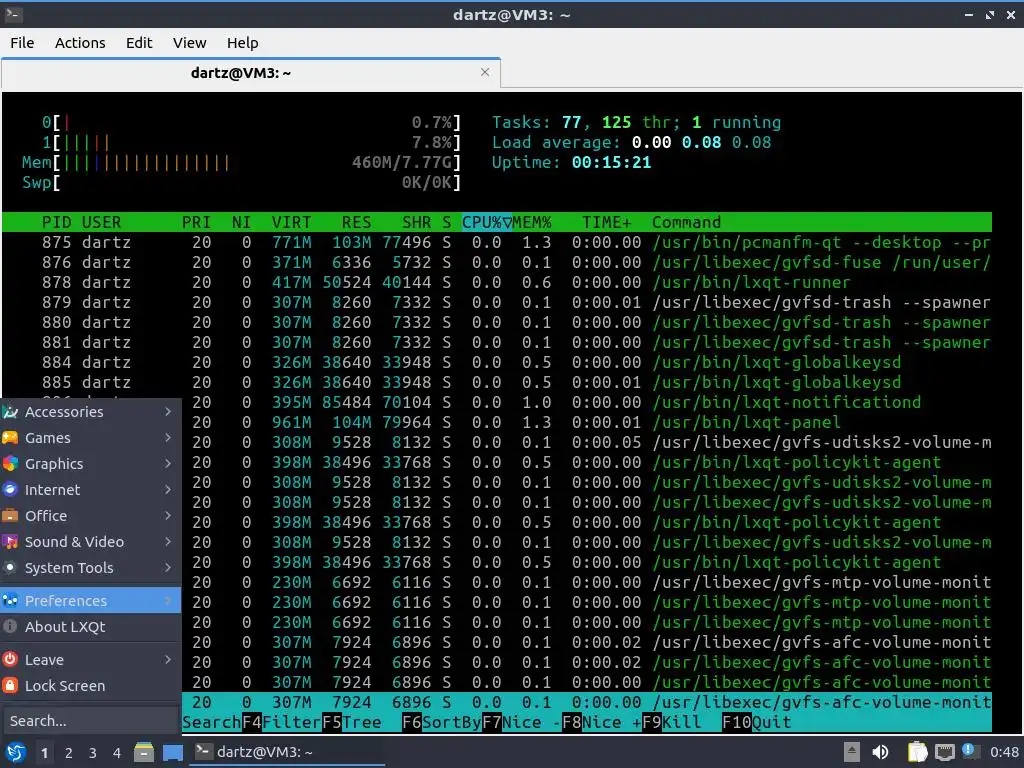Click the TIME+ column header
This screenshot has width=1024, height=768.
coord(607,223)
